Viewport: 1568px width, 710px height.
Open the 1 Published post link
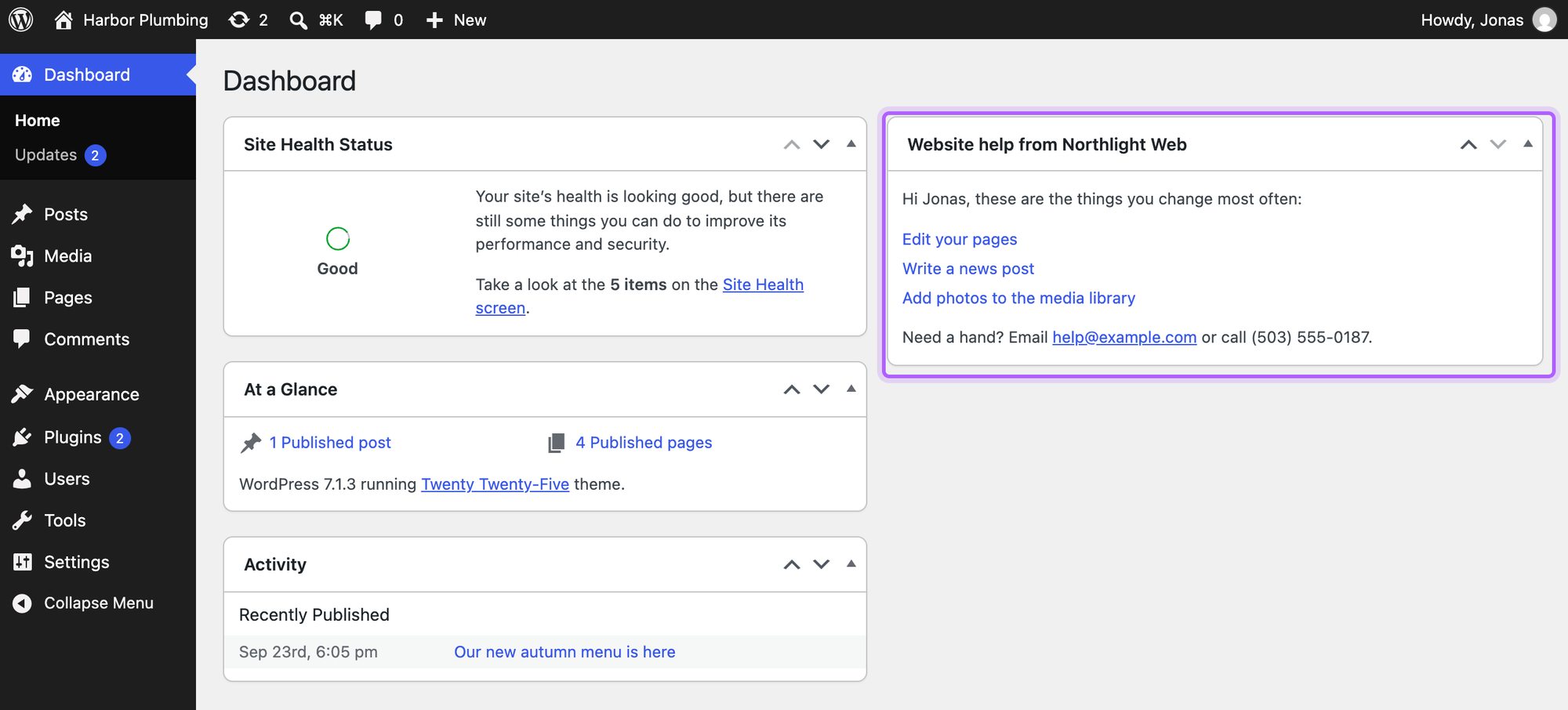point(330,443)
